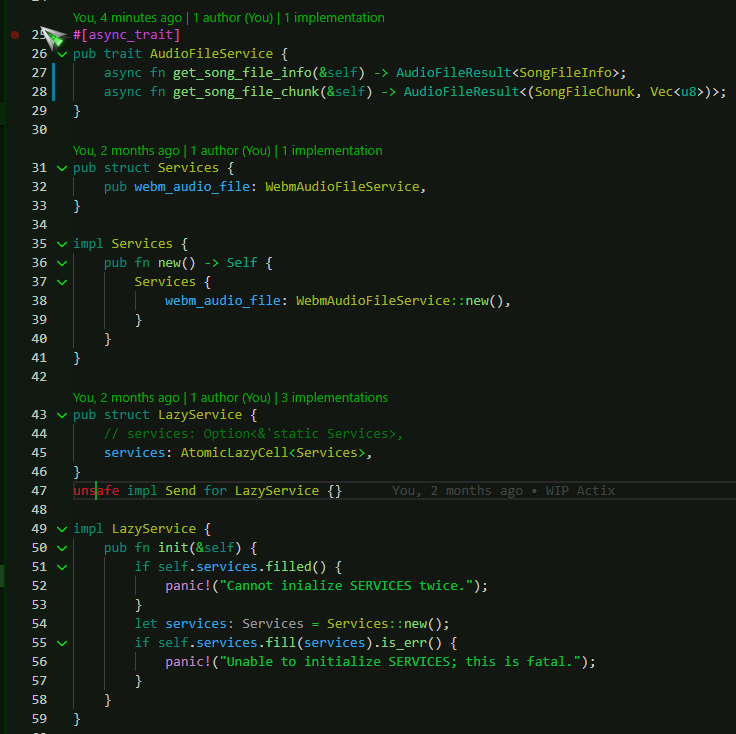The height and width of the screenshot is (734, 736).
Task: Click the 'get_song_file_info' function name
Action: tap(242, 73)
